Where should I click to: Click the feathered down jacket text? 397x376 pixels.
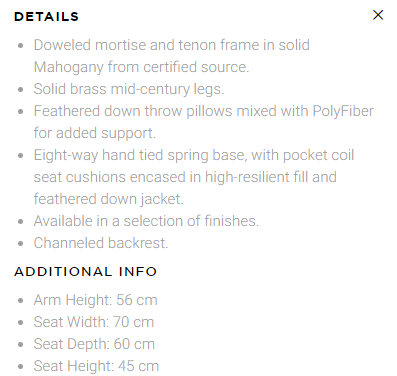(109, 199)
